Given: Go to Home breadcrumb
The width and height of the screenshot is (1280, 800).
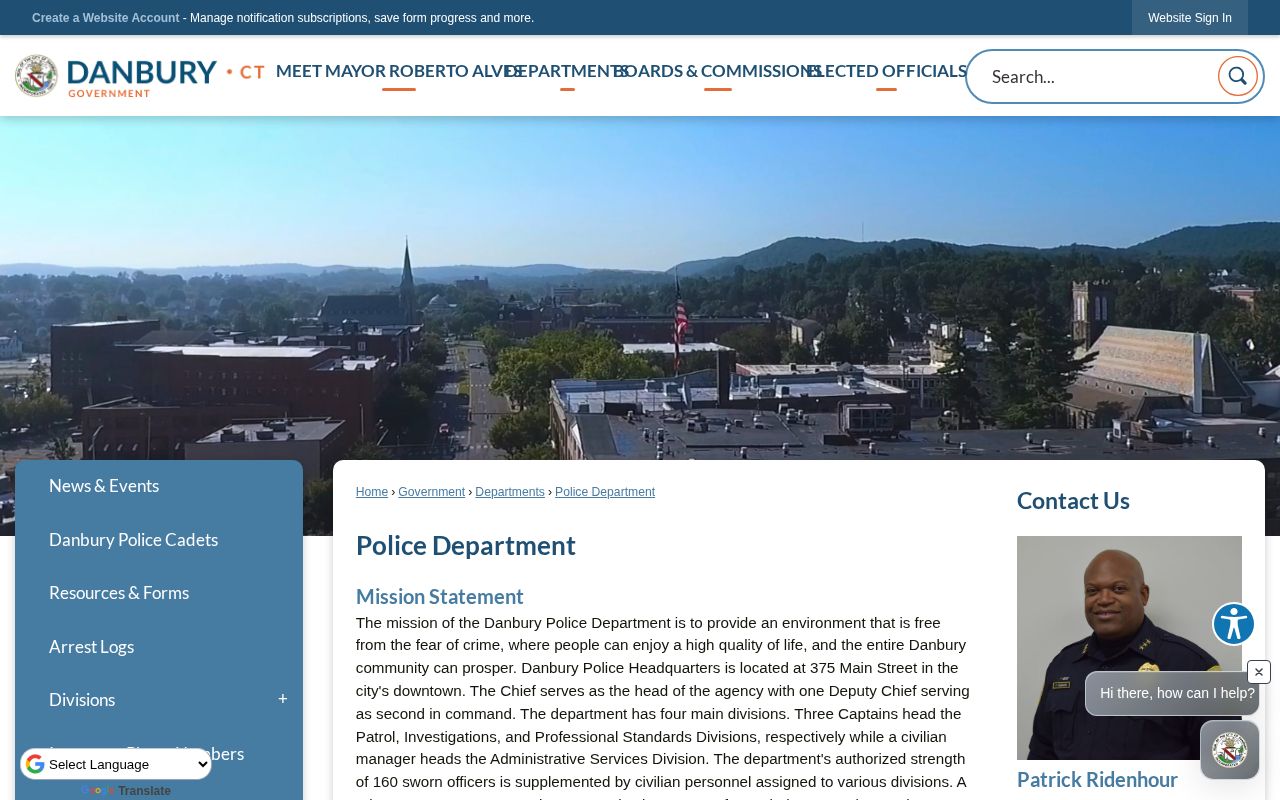Looking at the screenshot, I should point(372,492).
